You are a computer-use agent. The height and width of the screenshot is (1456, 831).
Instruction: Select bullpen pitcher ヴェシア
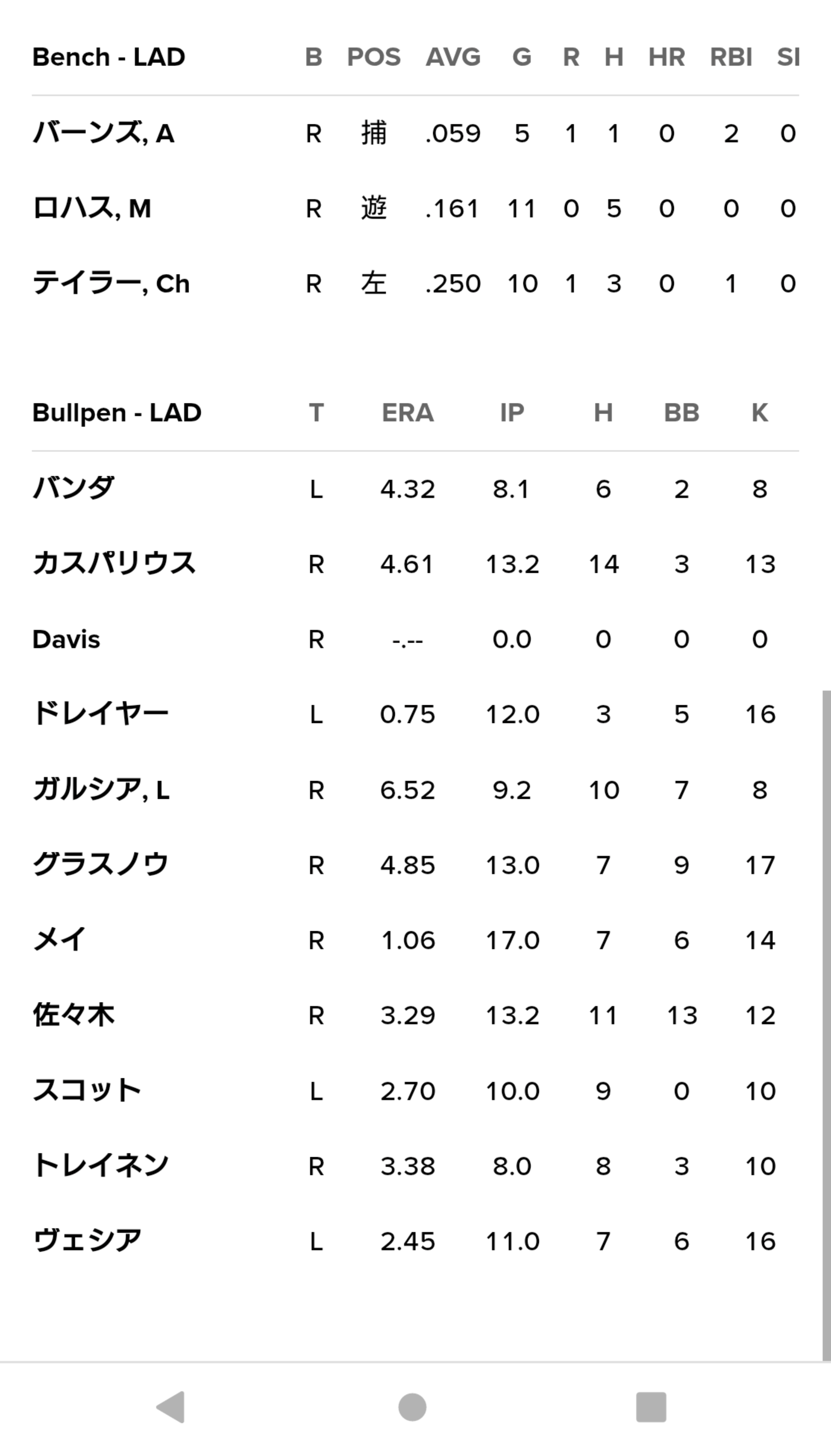pyautogui.click(x=87, y=1241)
